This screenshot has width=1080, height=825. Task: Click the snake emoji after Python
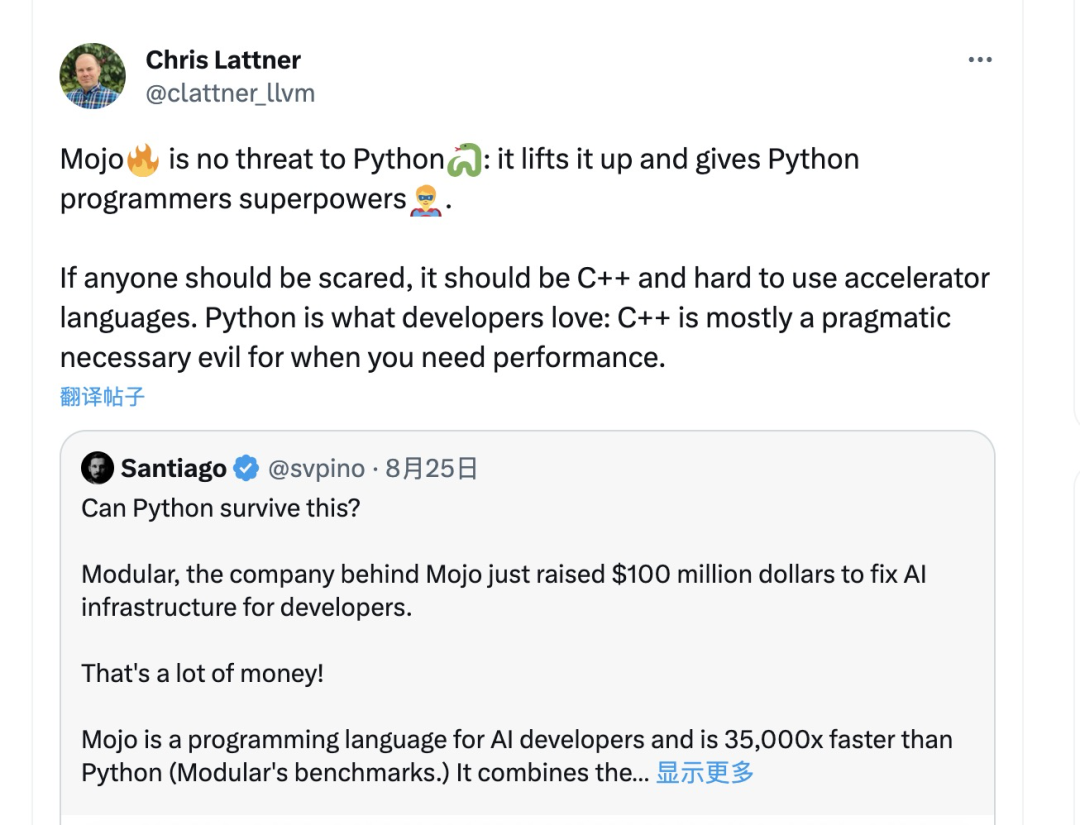(464, 160)
